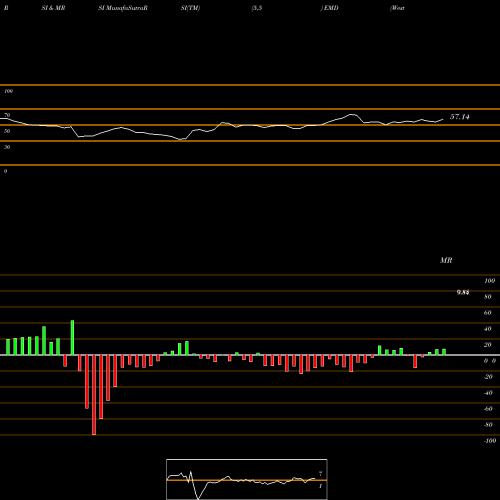Viewport: 500px width, 500px height.
Task: Click the '(West' header text
Action: tap(397, 8)
